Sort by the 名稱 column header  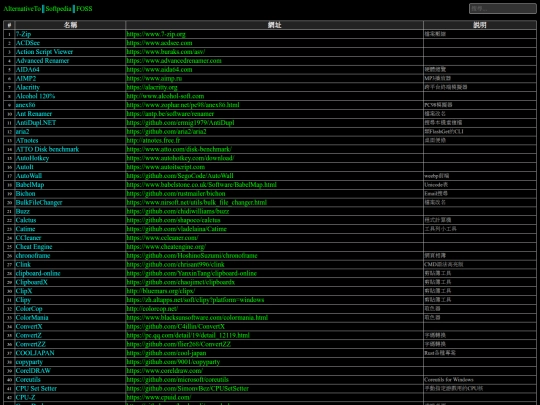(x=70, y=25)
